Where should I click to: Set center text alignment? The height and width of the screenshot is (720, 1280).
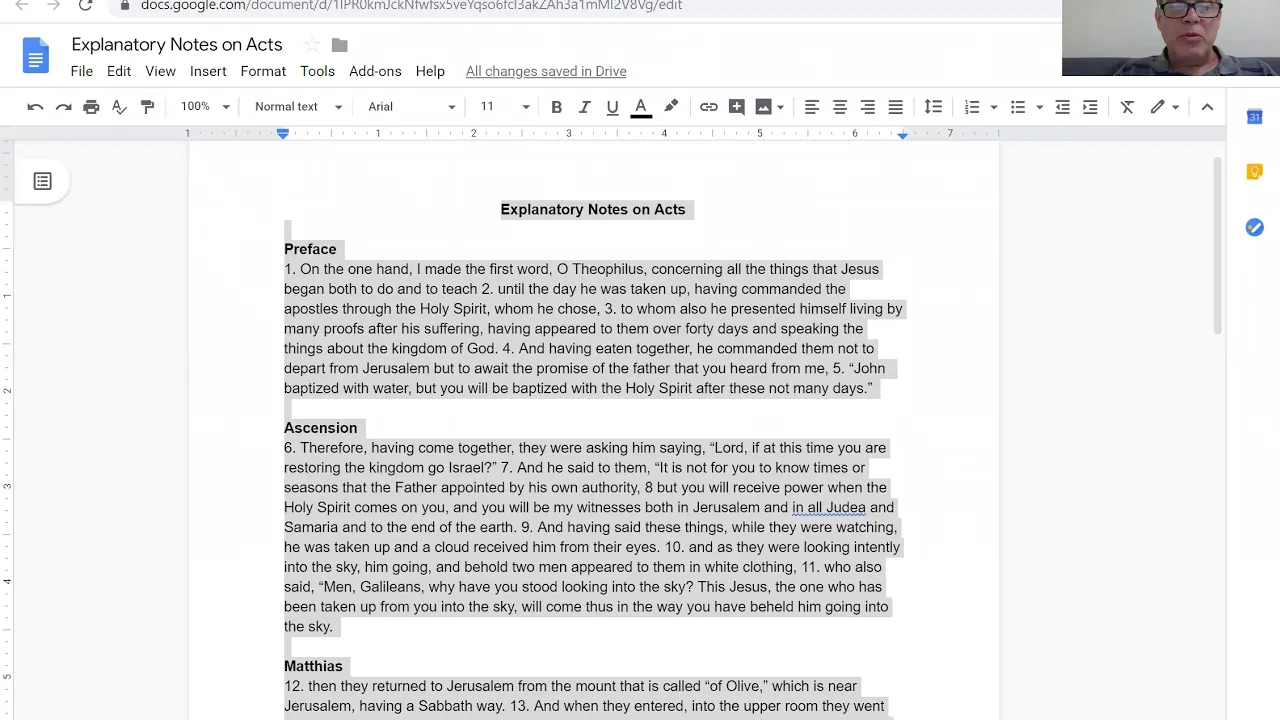[840, 107]
